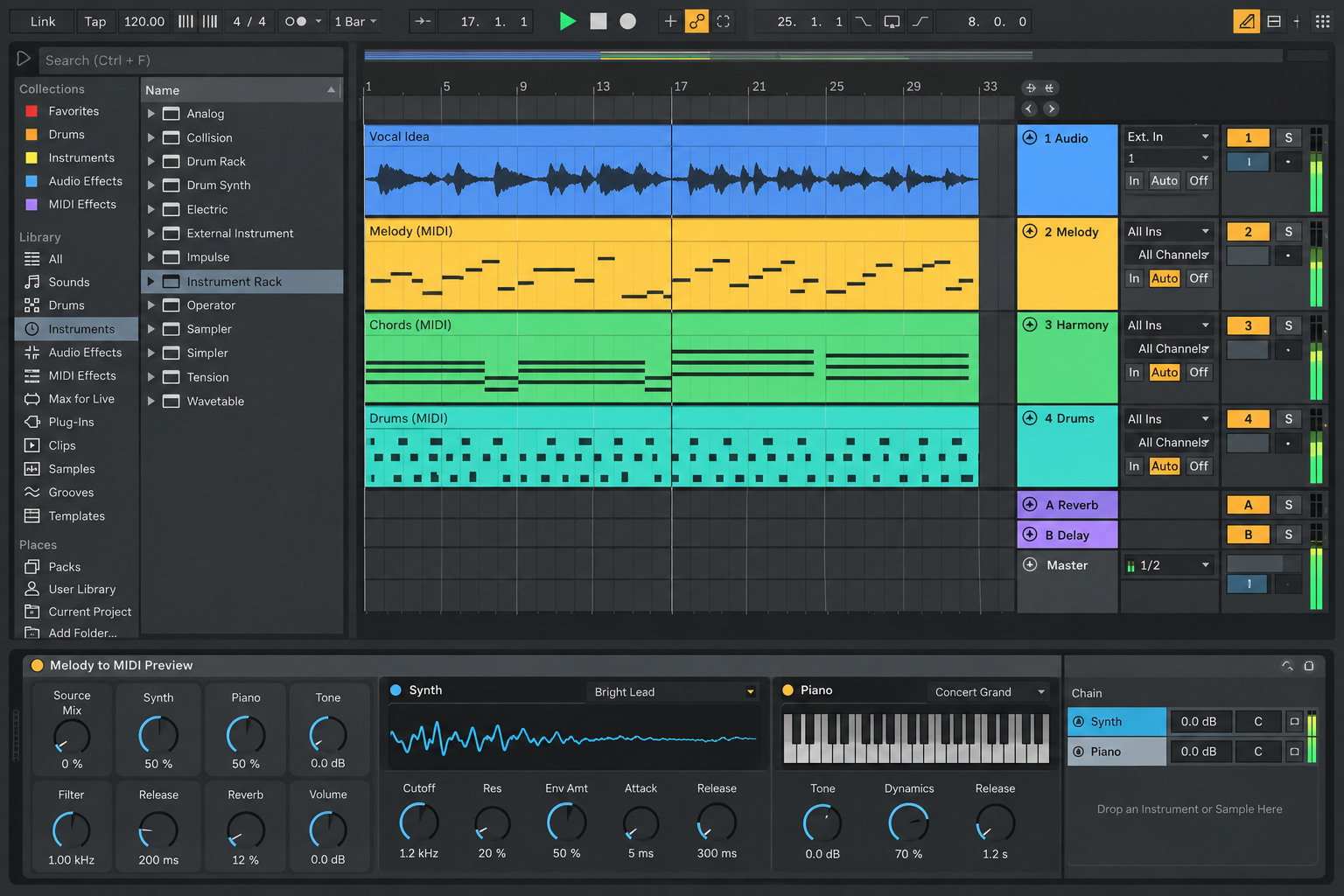
Task: Toggle the orange automation arm icon
Action: point(696,21)
